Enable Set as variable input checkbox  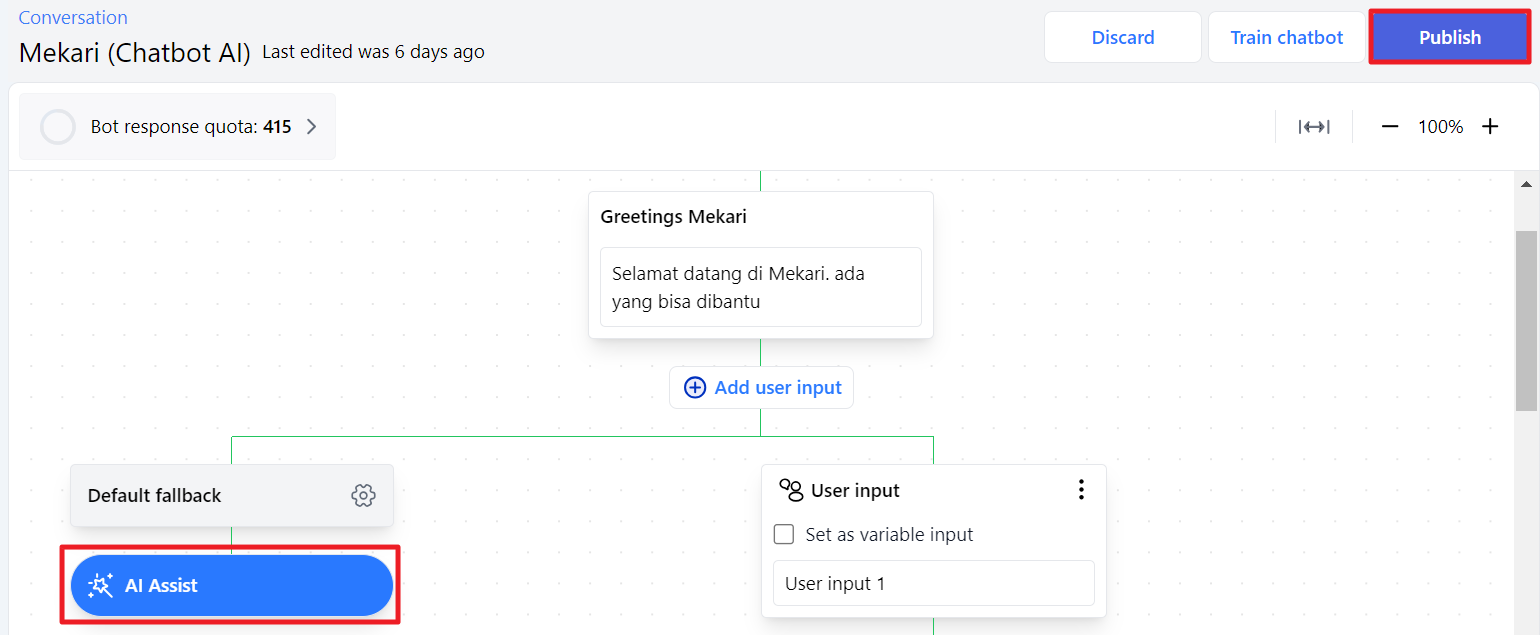point(784,534)
